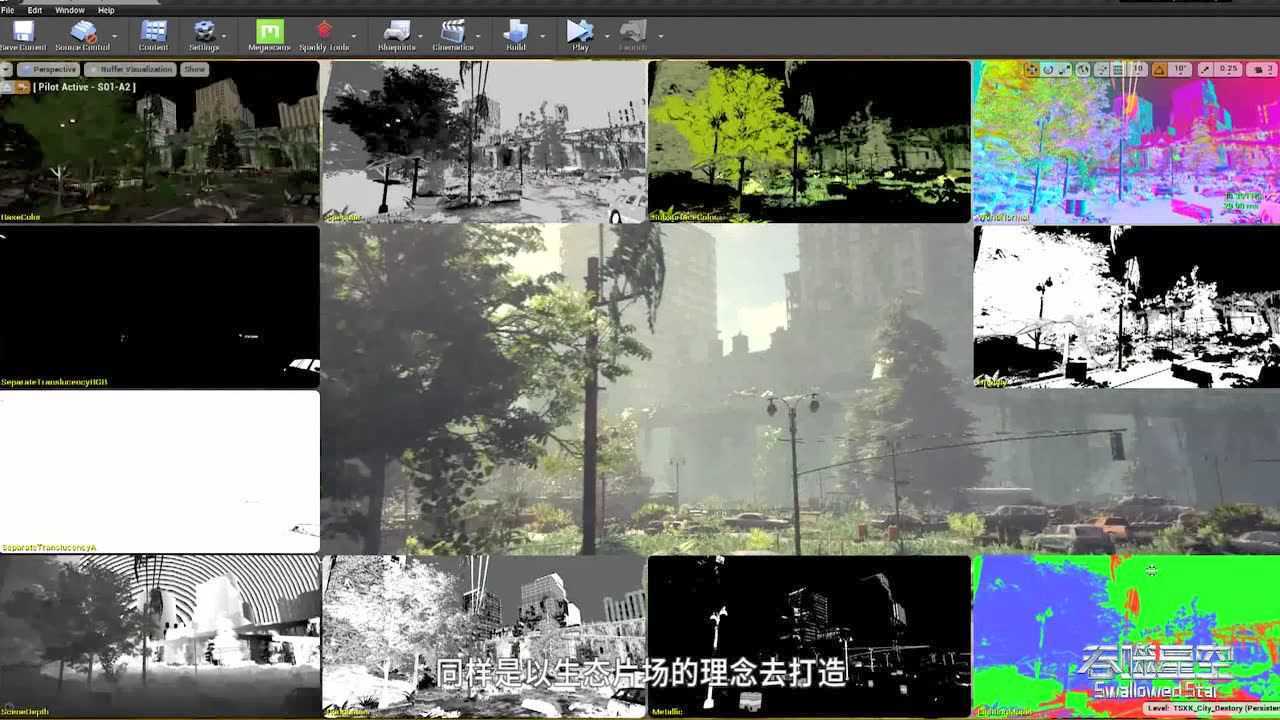Select the BaseColor buffer tile
Screen dimensions: 1280x720
(160, 142)
